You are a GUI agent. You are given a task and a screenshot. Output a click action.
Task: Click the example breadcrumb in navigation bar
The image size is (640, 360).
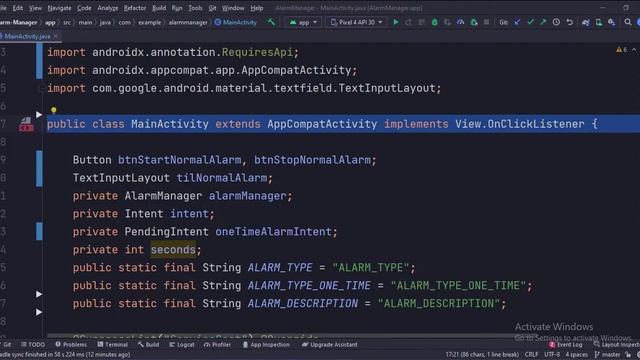(x=149, y=22)
